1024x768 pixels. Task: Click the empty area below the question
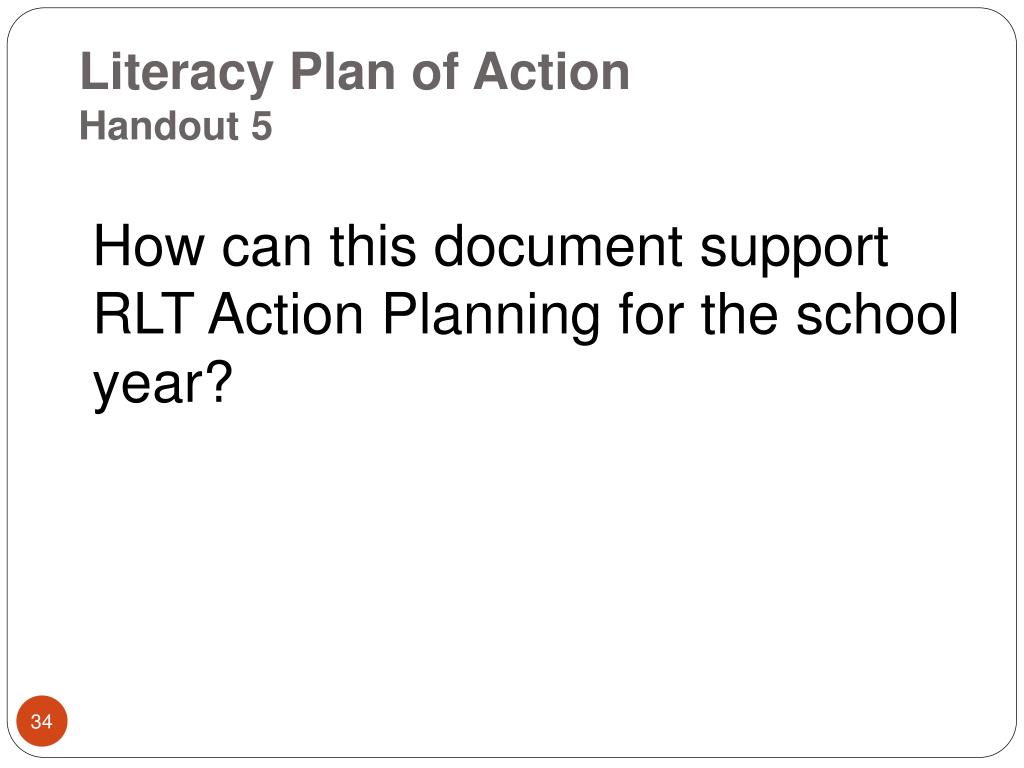(x=512, y=555)
